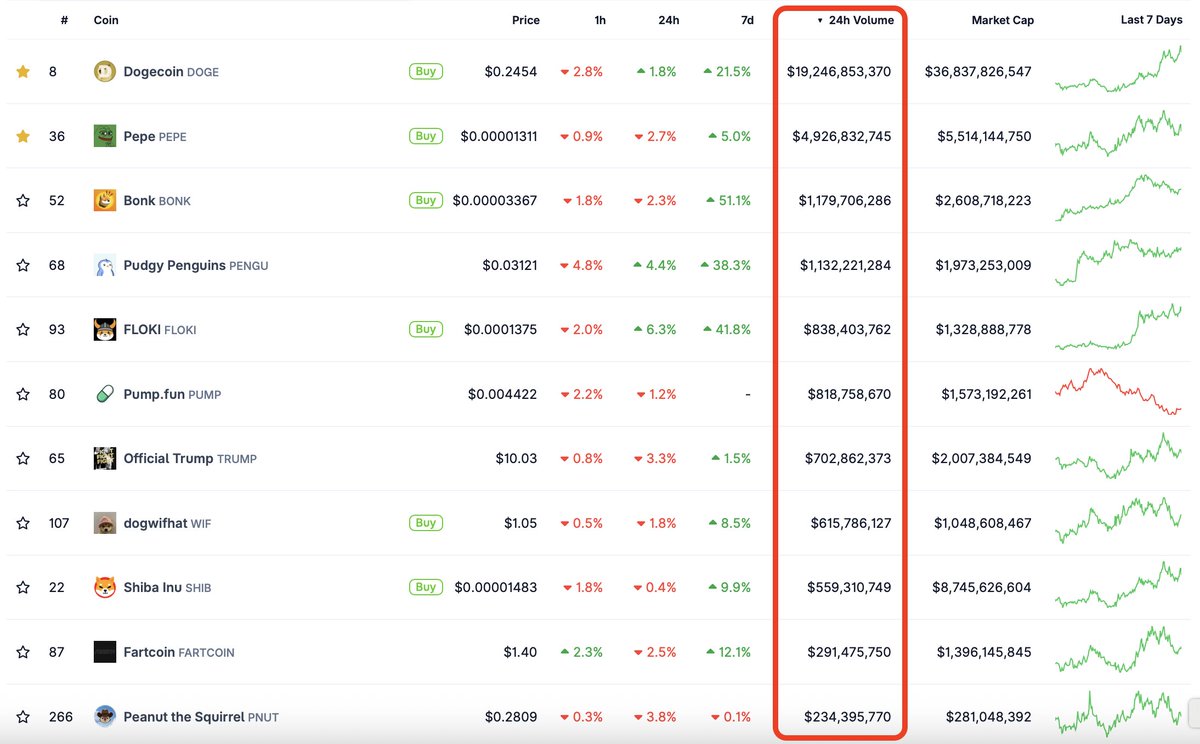This screenshot has width=1200, height=744.
Task: Open the Bonk BONK coin page
Action: coord(157,201)
